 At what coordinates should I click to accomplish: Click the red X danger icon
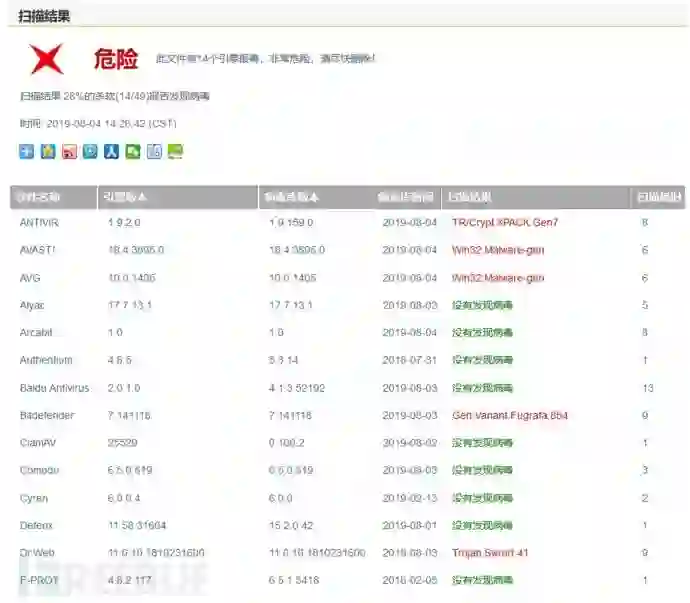click(x=46, y=59)
